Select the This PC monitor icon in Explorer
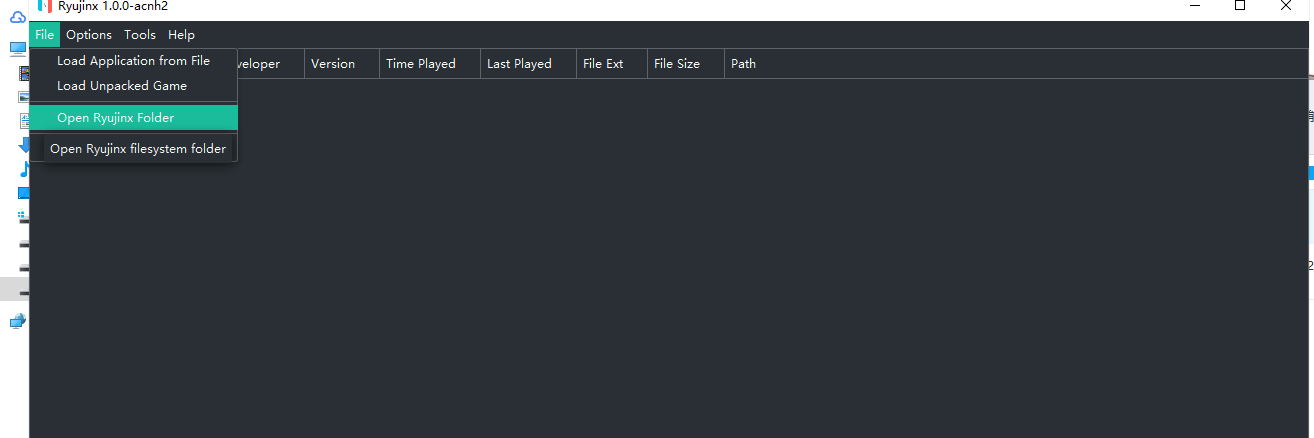 [18, 48]
